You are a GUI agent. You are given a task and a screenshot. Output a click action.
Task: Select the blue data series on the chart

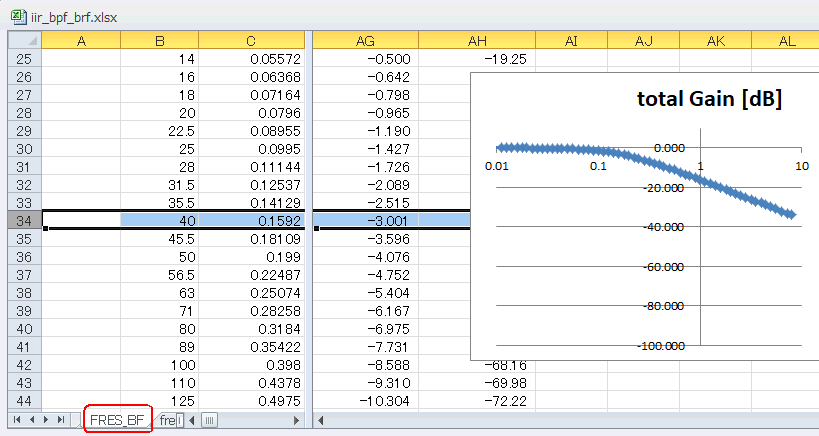(x=645, y=172)
